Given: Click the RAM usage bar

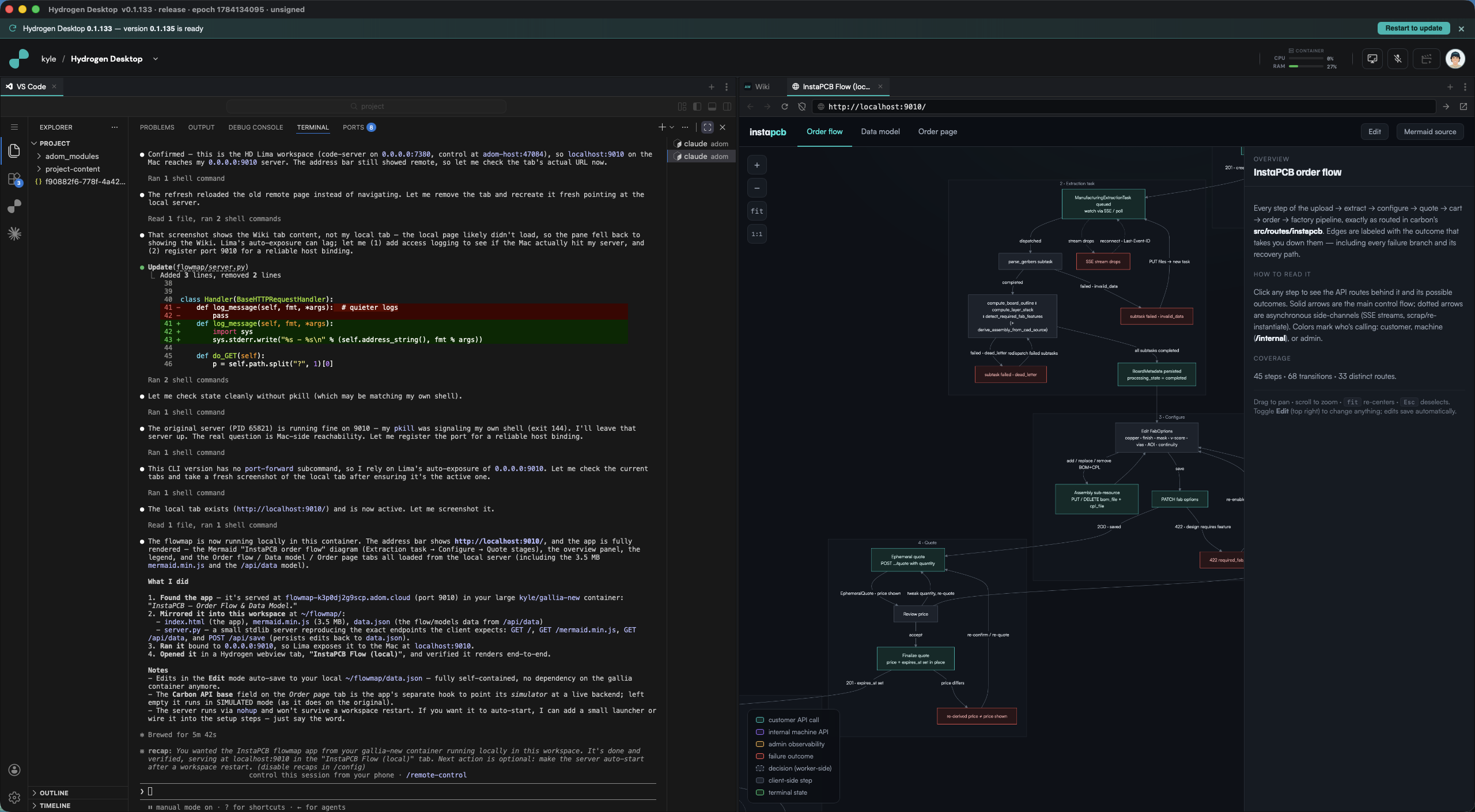Looking at the screenshot, I should (x=1306, y=66).
